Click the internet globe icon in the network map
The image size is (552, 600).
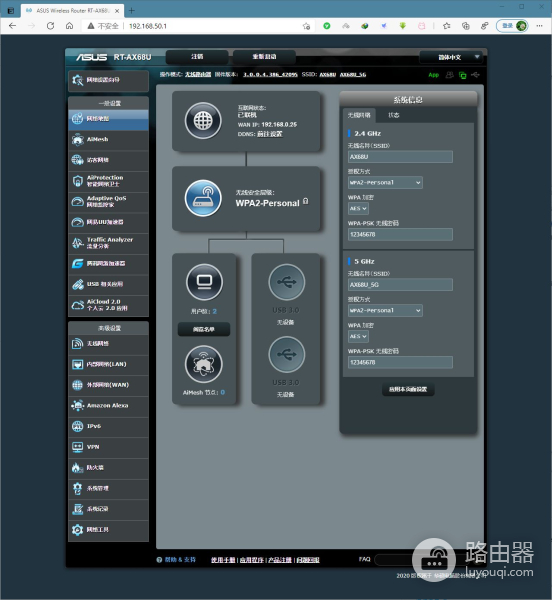[203, 121]
